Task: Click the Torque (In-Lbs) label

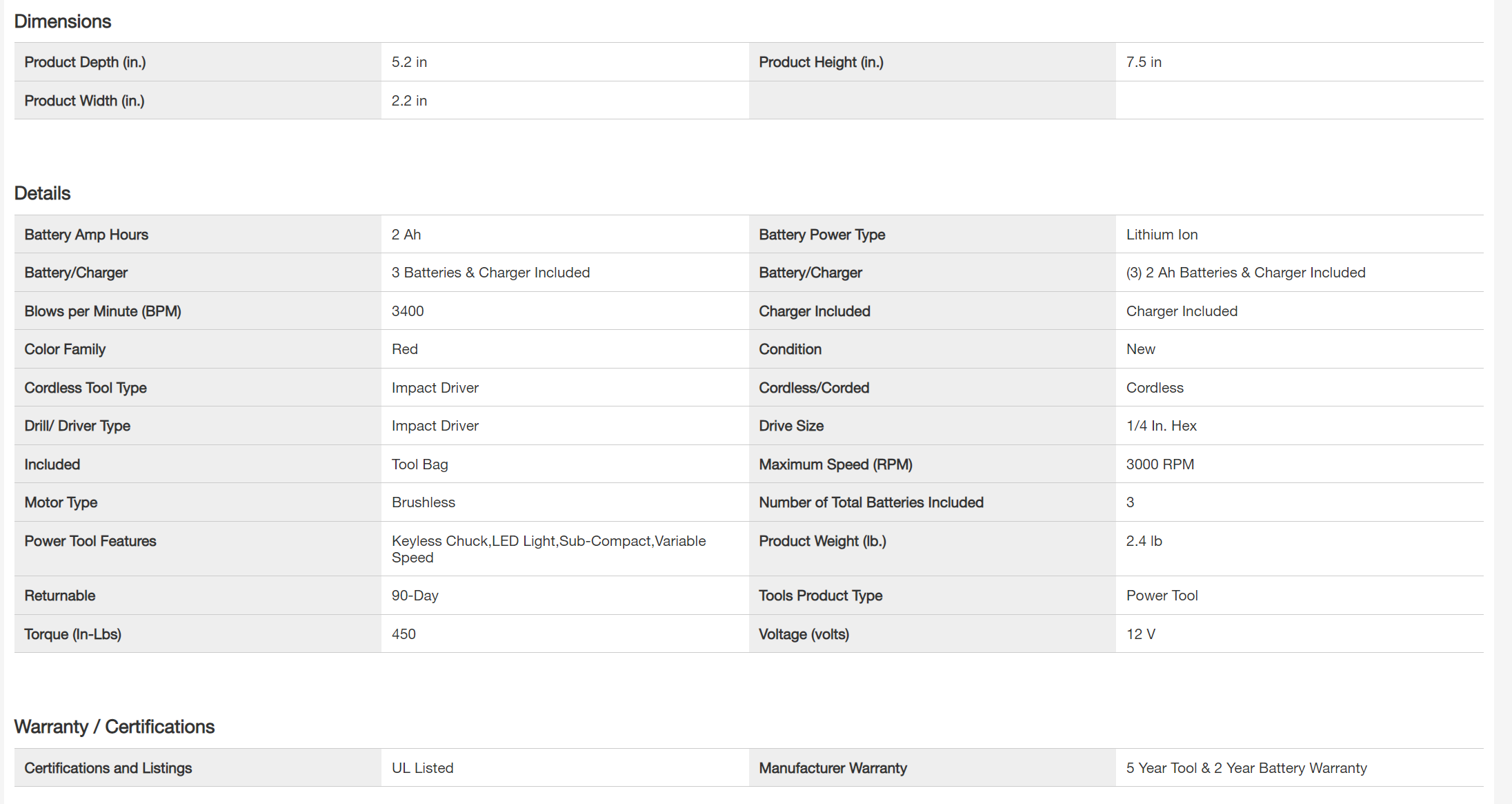Action: tap(72, 634)
